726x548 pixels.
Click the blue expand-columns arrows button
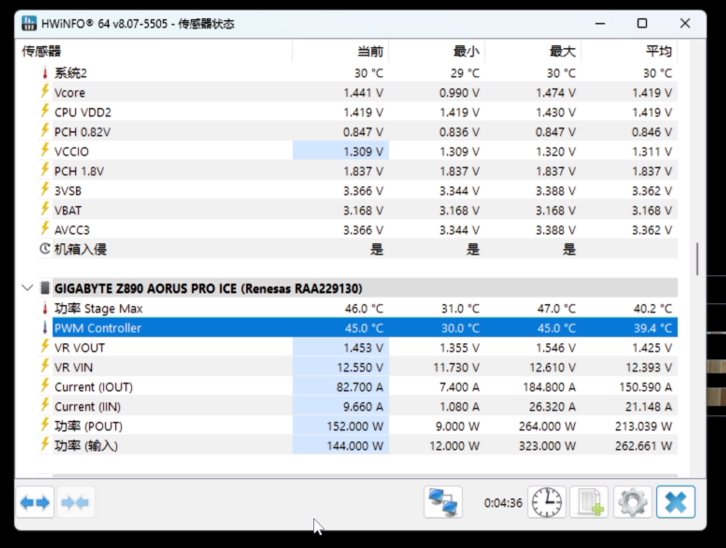pyautogui.click(x=36, y=502)
